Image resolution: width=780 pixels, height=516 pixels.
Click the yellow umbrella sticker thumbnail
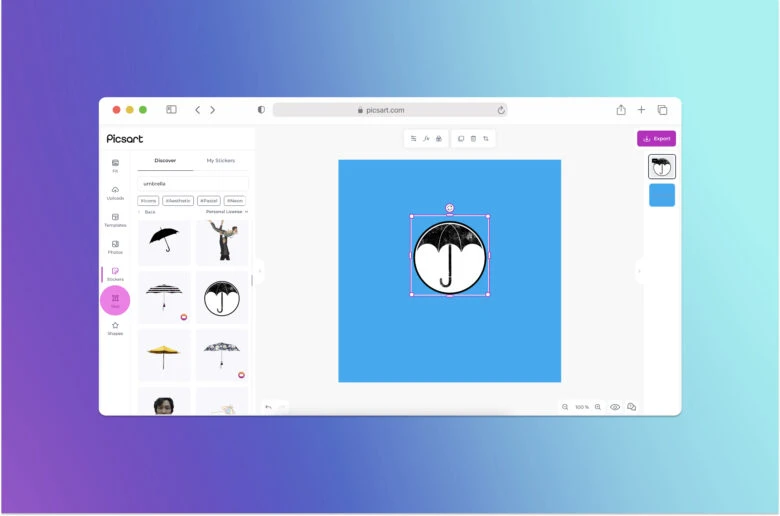coord(164,355)
